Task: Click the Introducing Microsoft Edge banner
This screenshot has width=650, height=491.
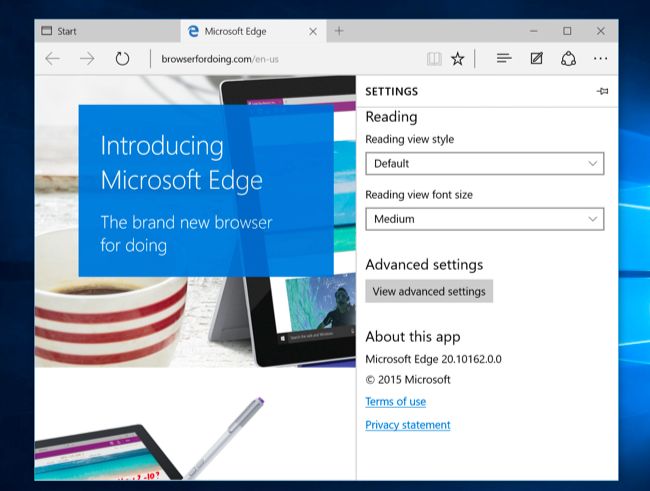Action: pos(206,191)
